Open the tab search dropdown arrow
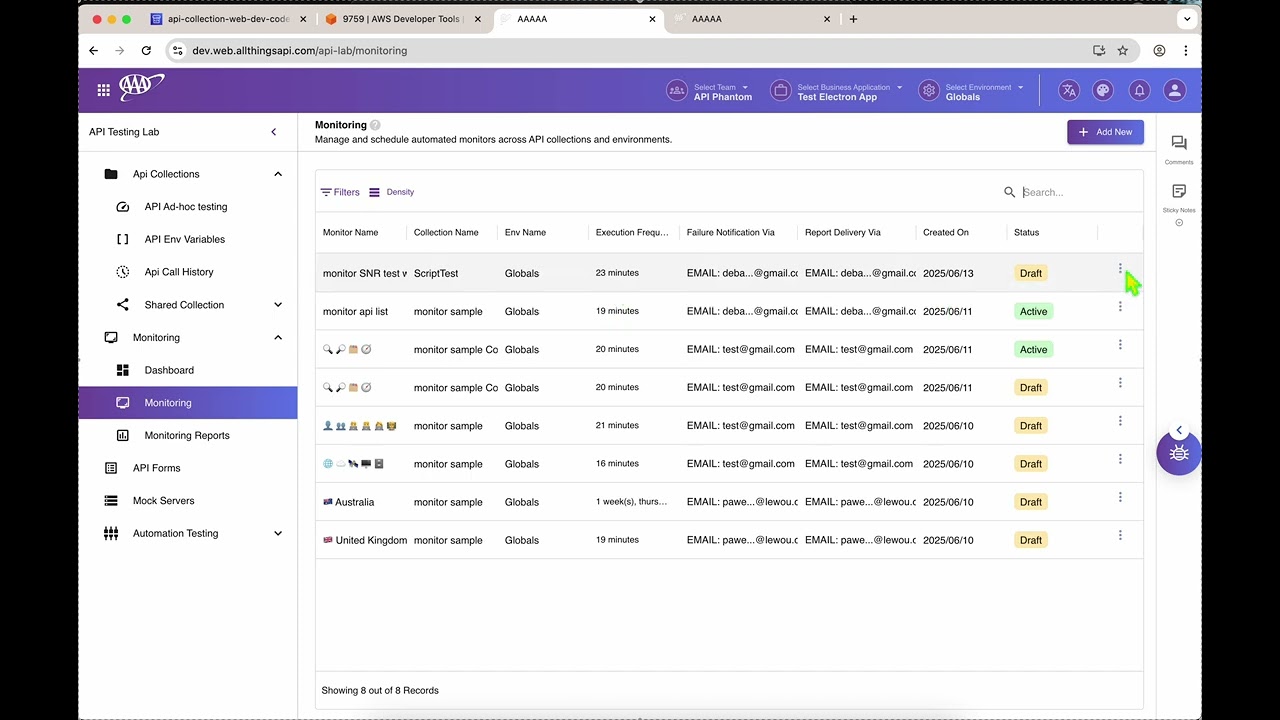Screen dimensions: 1280x720 tap(1187, 19)
